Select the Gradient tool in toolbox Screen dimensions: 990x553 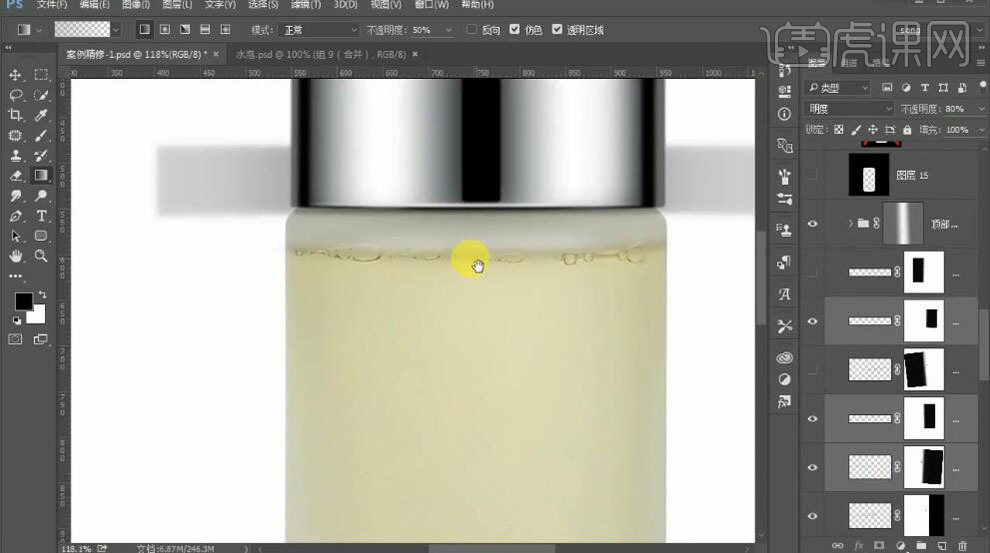coord(41,175)
